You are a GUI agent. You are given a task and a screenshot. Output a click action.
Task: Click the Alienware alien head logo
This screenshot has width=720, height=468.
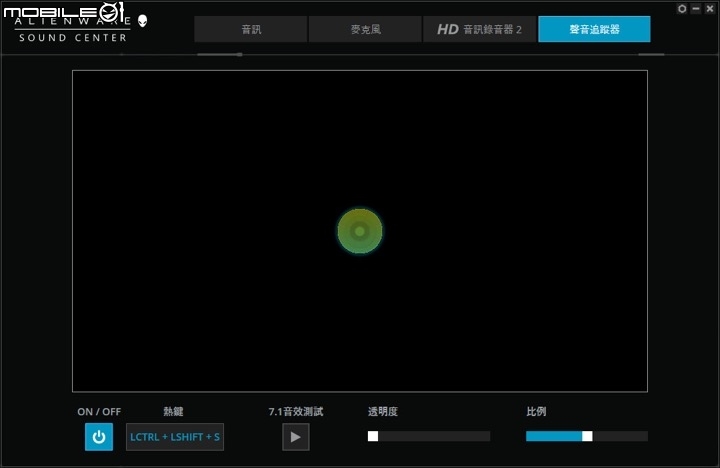pyautogui.click(x=142, y=21)
